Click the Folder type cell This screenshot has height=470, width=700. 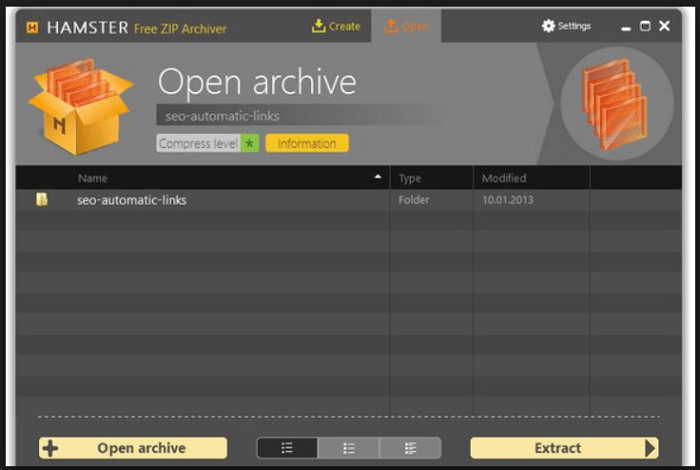413,200
